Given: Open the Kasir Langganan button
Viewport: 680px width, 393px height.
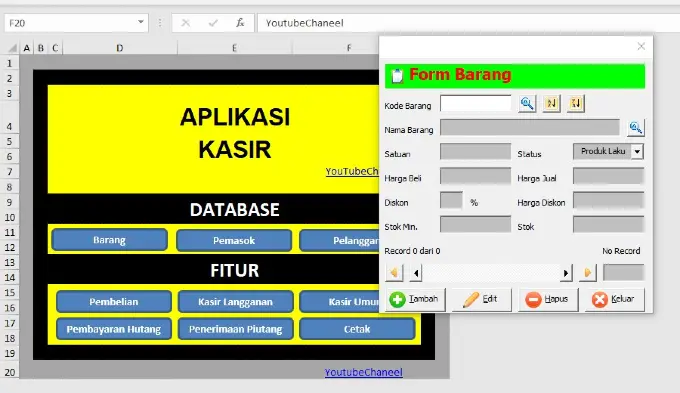Looking at the screenshot, I should pos(235,301).
